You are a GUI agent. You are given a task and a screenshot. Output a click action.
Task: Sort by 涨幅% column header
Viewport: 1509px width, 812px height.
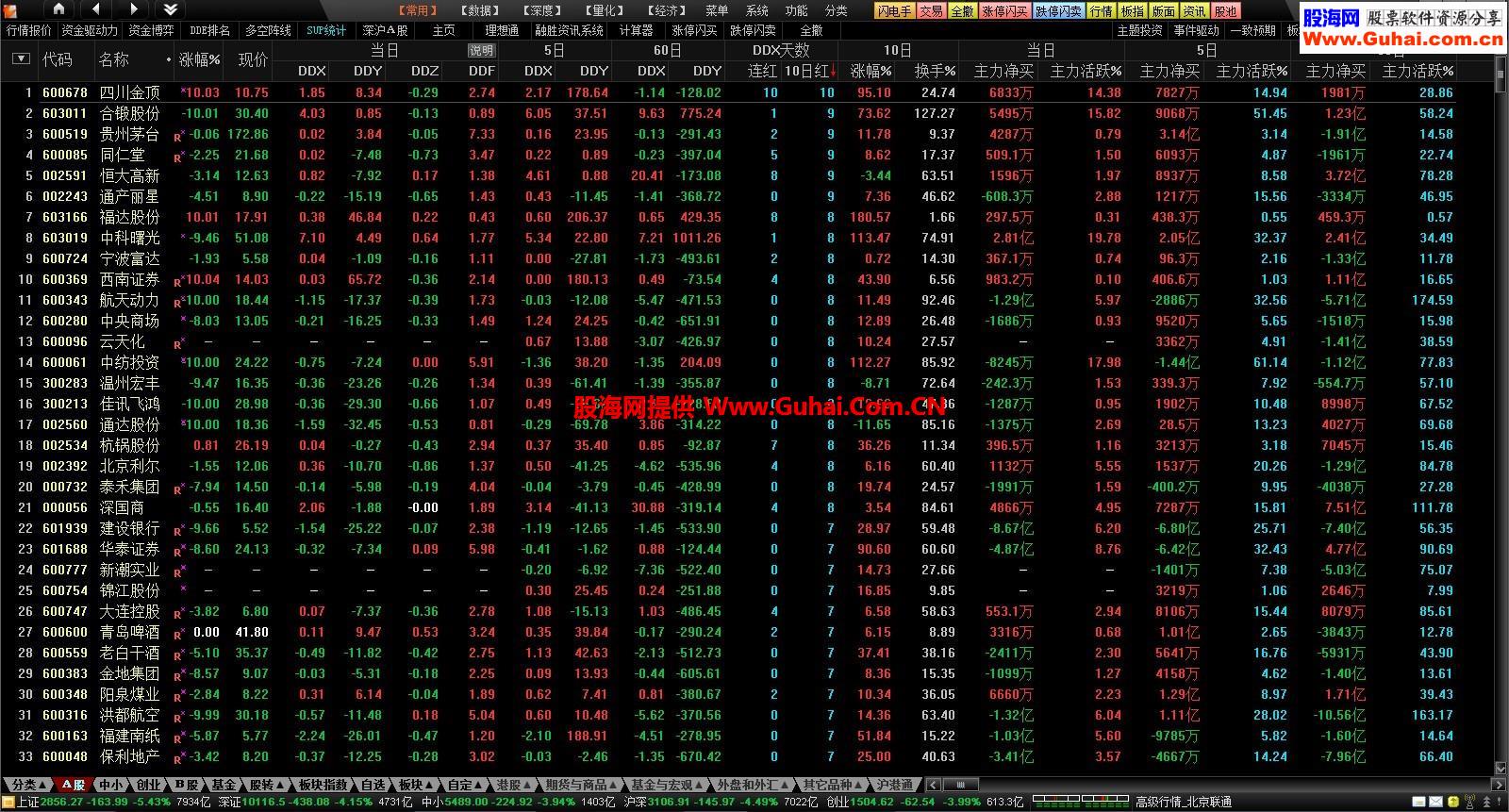199,59
